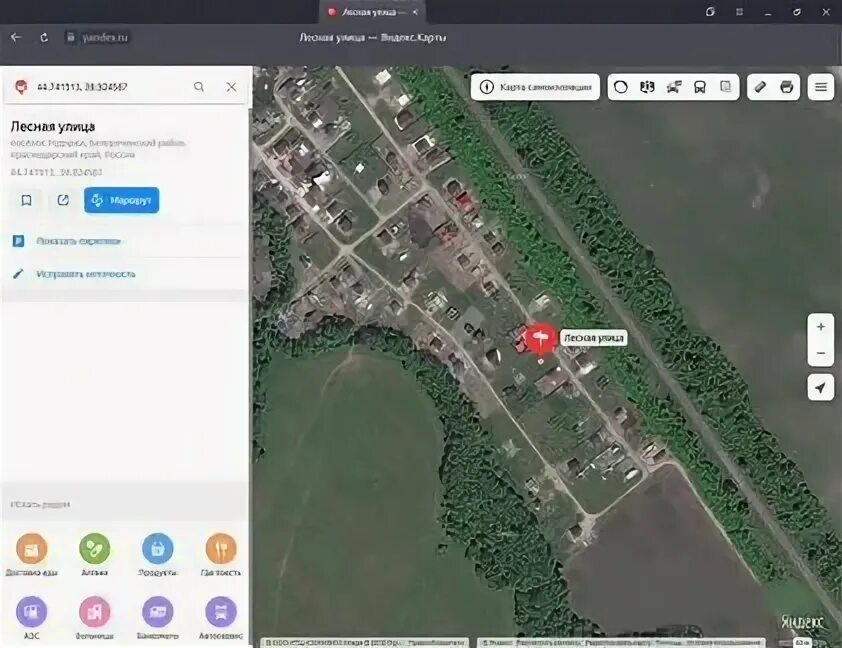
Task: Select the ruler measurement tool
Action: pos(760,87)
